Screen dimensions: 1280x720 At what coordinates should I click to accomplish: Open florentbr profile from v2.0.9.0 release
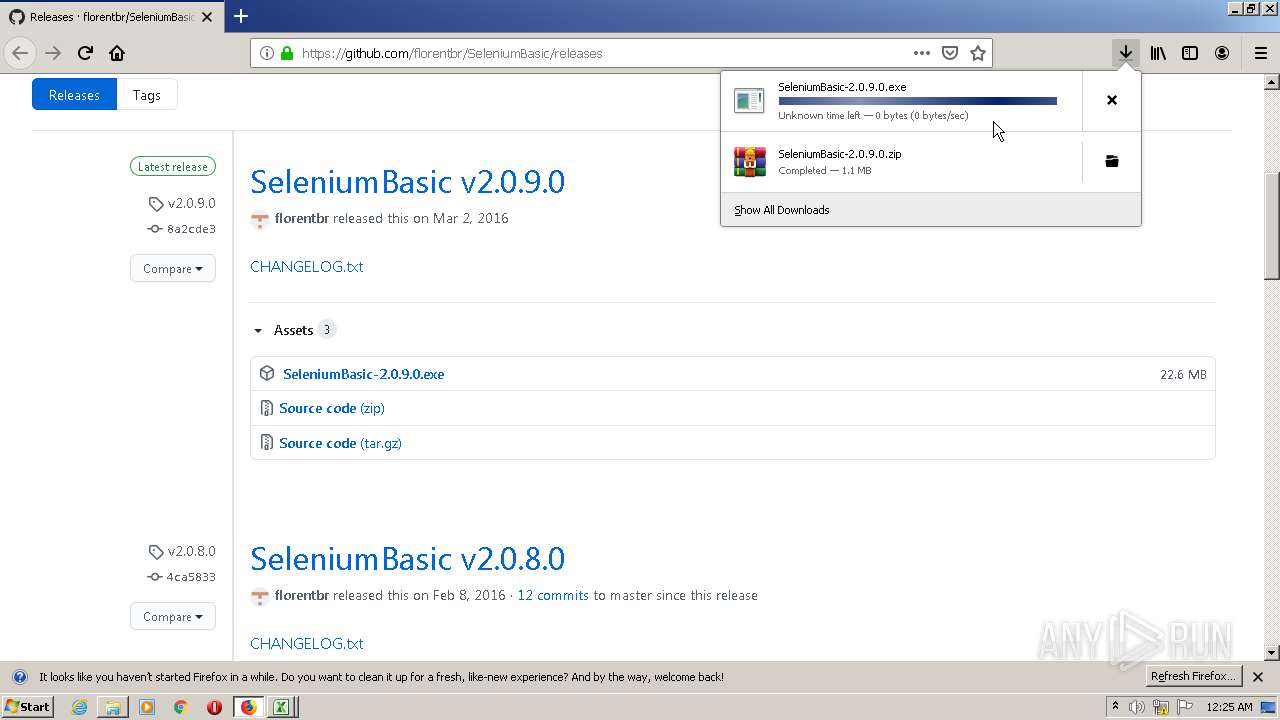click(302, 218)
